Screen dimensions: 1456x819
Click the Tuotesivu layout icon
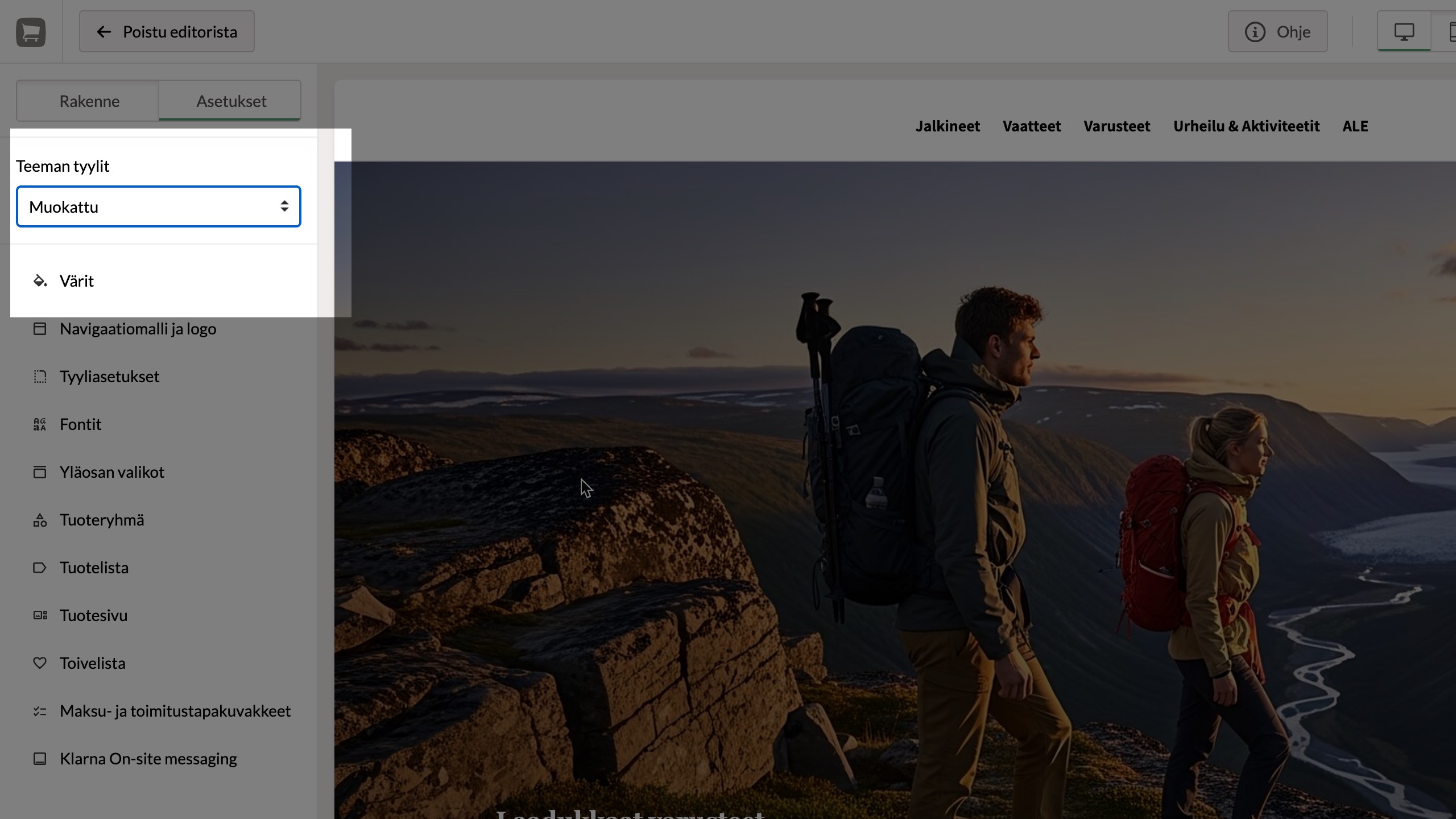[40, 615]
